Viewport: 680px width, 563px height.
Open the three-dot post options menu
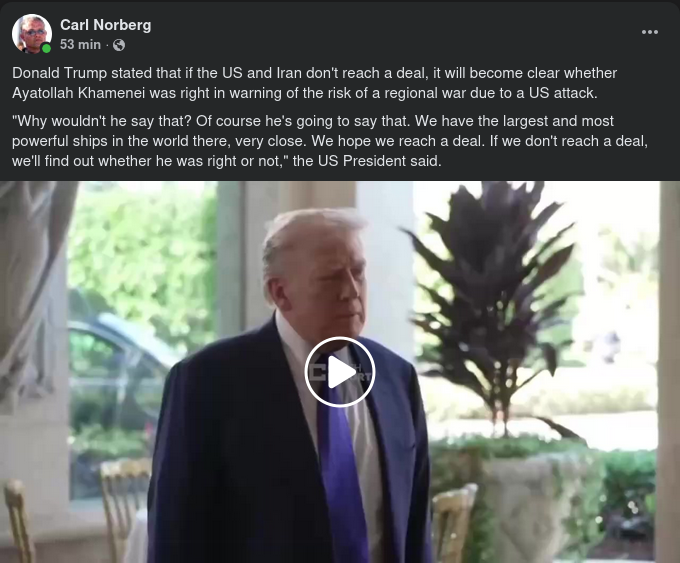(x=649, y=32)
